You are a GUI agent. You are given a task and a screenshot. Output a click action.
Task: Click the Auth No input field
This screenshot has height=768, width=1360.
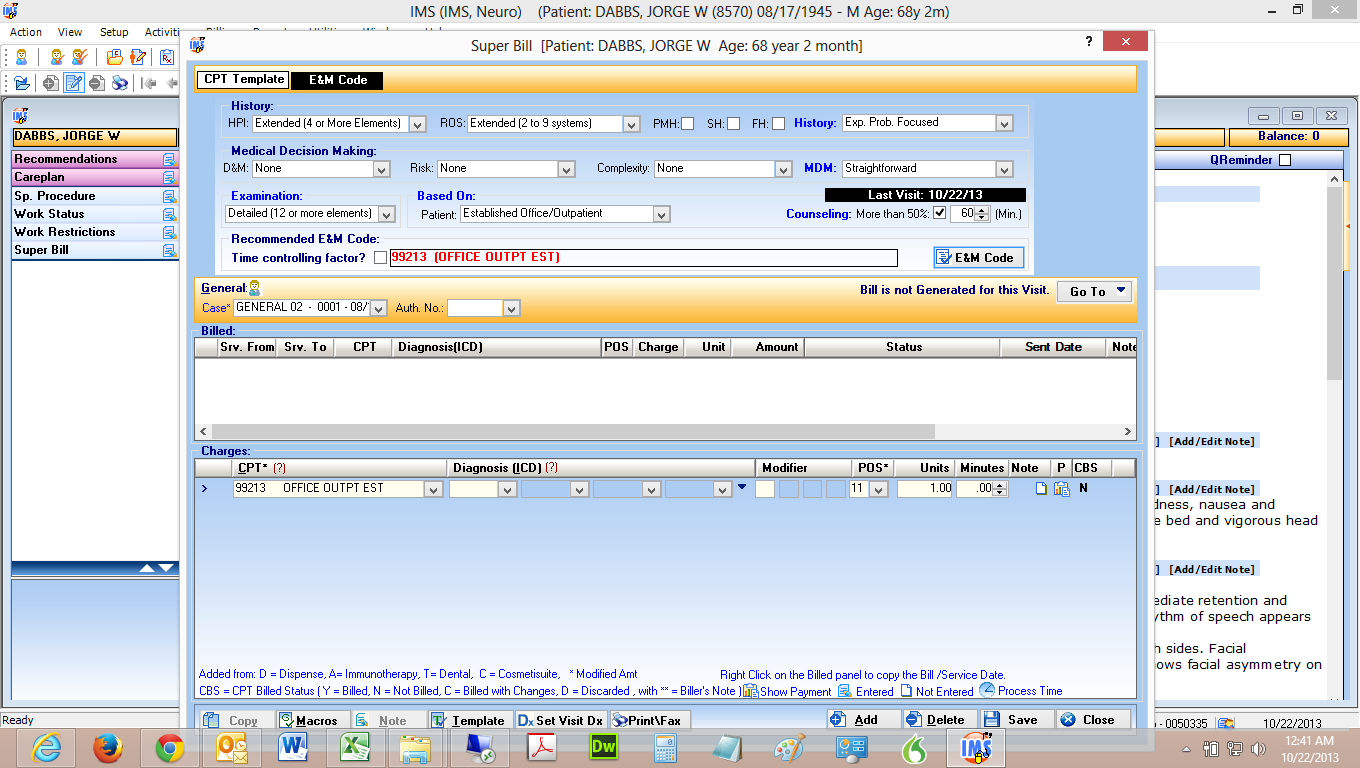point(475,308)
